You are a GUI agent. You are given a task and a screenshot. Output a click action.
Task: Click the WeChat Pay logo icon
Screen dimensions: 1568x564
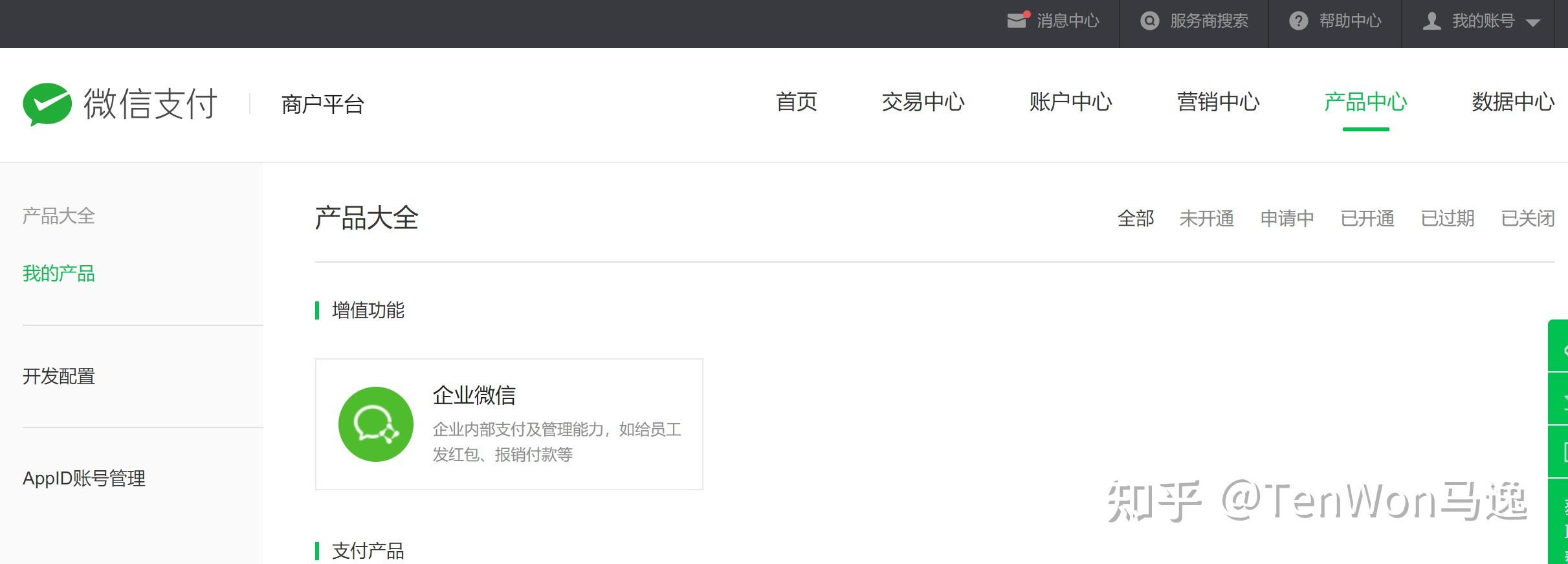[47, 103]
